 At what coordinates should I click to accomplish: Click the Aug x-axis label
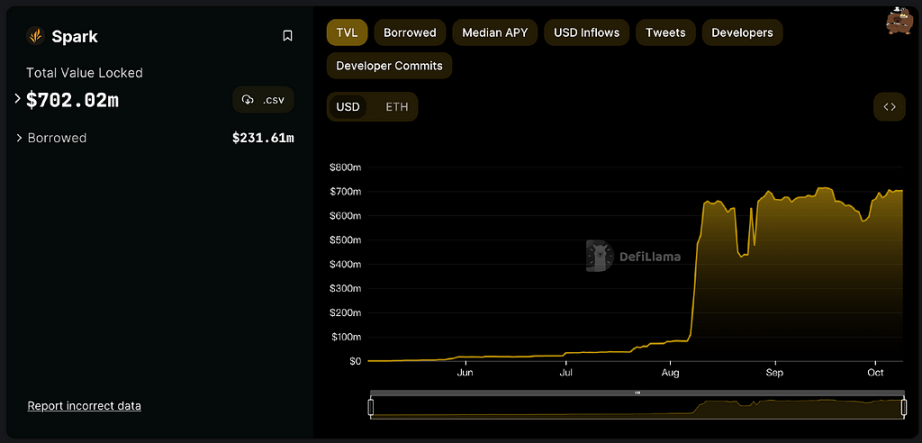click(x=670, y=372)
